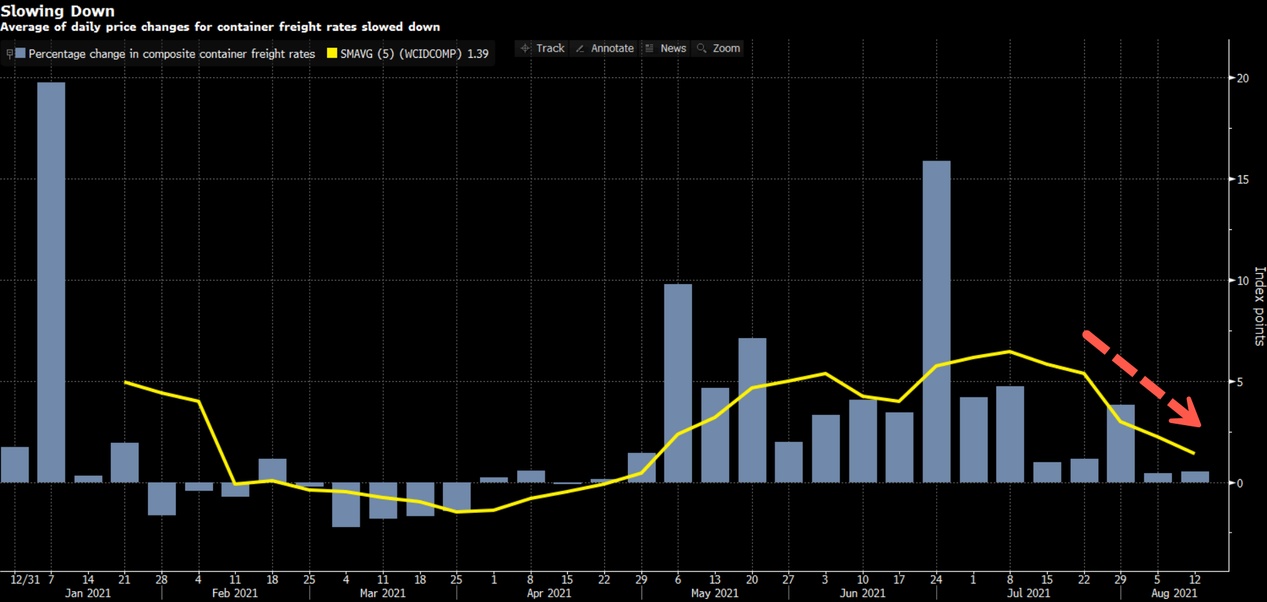The height and width of the screenshot is (602, 1267).
Task: Toggle the Percentage change in freight rates series label
Action: (x=171, y=54)
